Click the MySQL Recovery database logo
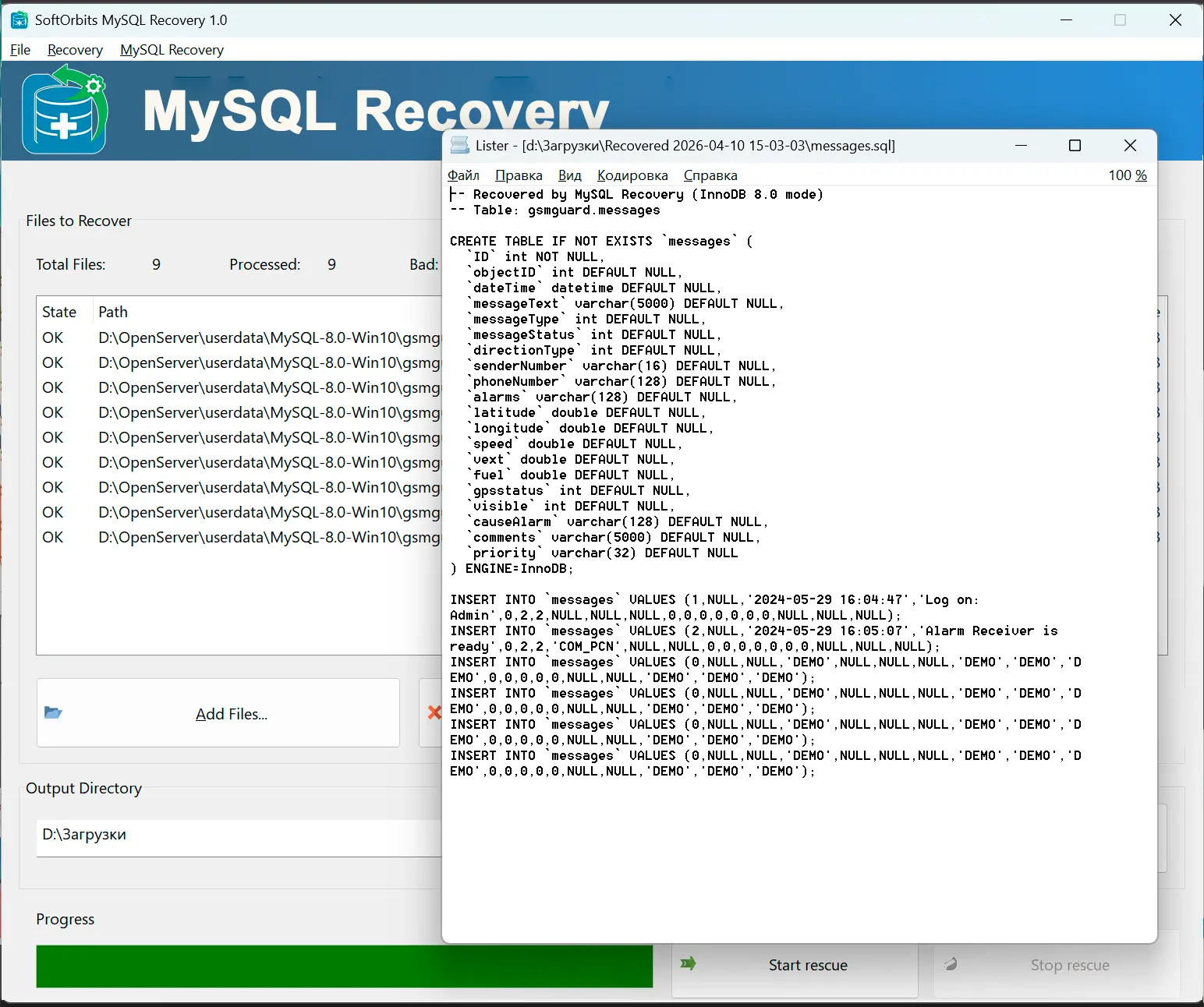 (x=65, y=111)
